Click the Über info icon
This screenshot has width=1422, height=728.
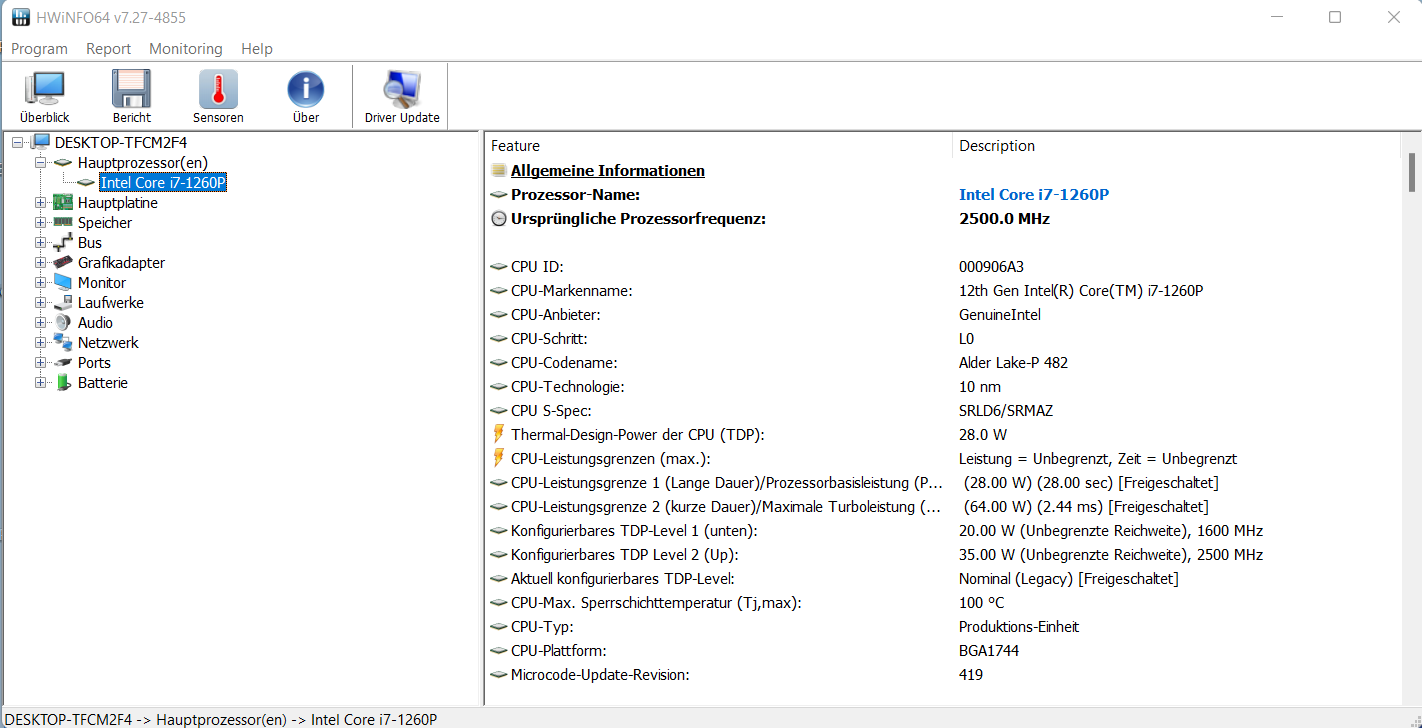click(x=305, y=97)
